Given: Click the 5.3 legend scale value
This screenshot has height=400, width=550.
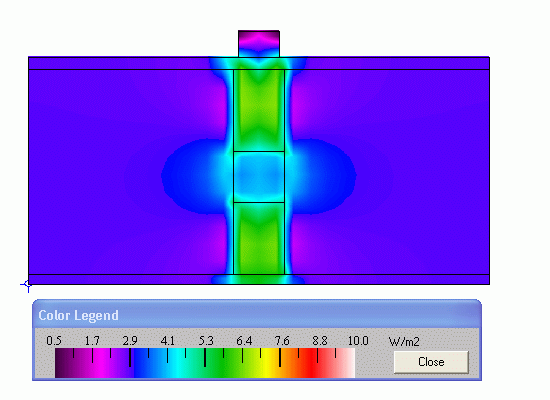Looking at the screenshot, I should pyautogui.click(x=206, y=341).
